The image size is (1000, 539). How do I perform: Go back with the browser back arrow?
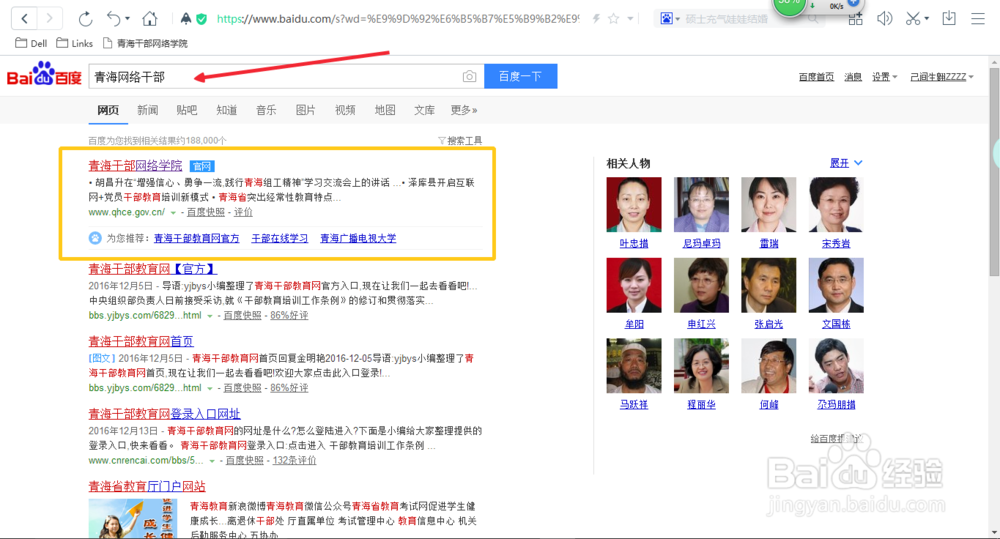point(24,18)
